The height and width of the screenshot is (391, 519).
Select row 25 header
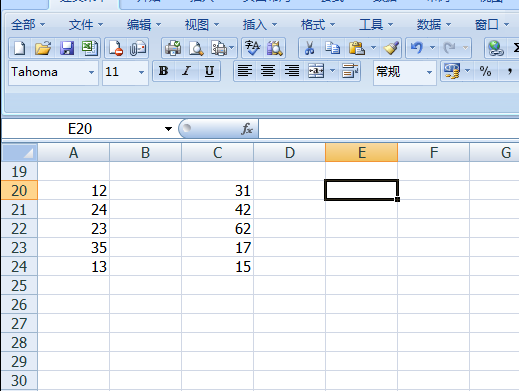point(19,285)
